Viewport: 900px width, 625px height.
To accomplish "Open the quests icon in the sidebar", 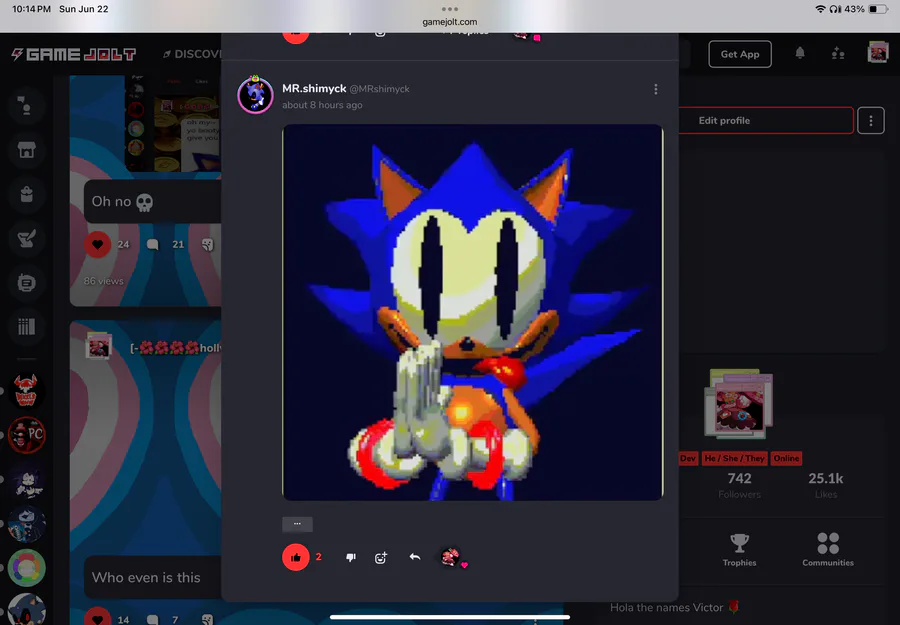I will click(x=26, y=238).
